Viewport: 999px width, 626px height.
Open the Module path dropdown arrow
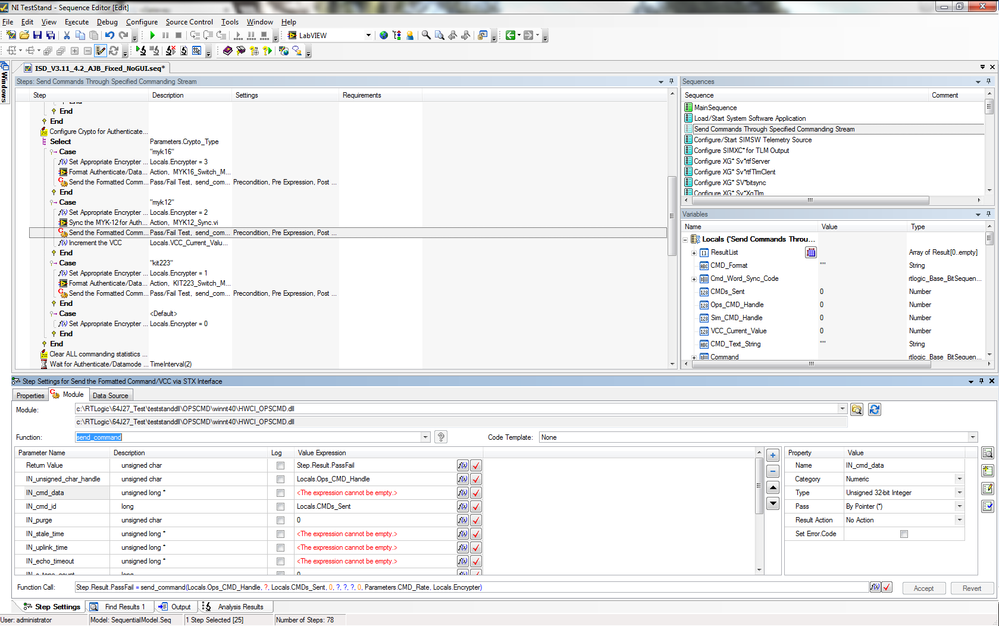tap(842, 409)
